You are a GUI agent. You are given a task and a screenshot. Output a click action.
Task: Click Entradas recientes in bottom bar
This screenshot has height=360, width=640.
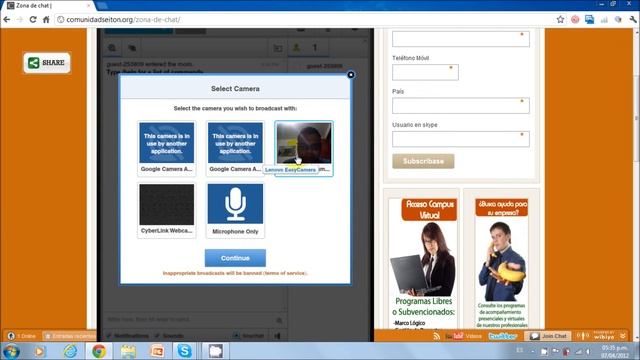(69, 336)
